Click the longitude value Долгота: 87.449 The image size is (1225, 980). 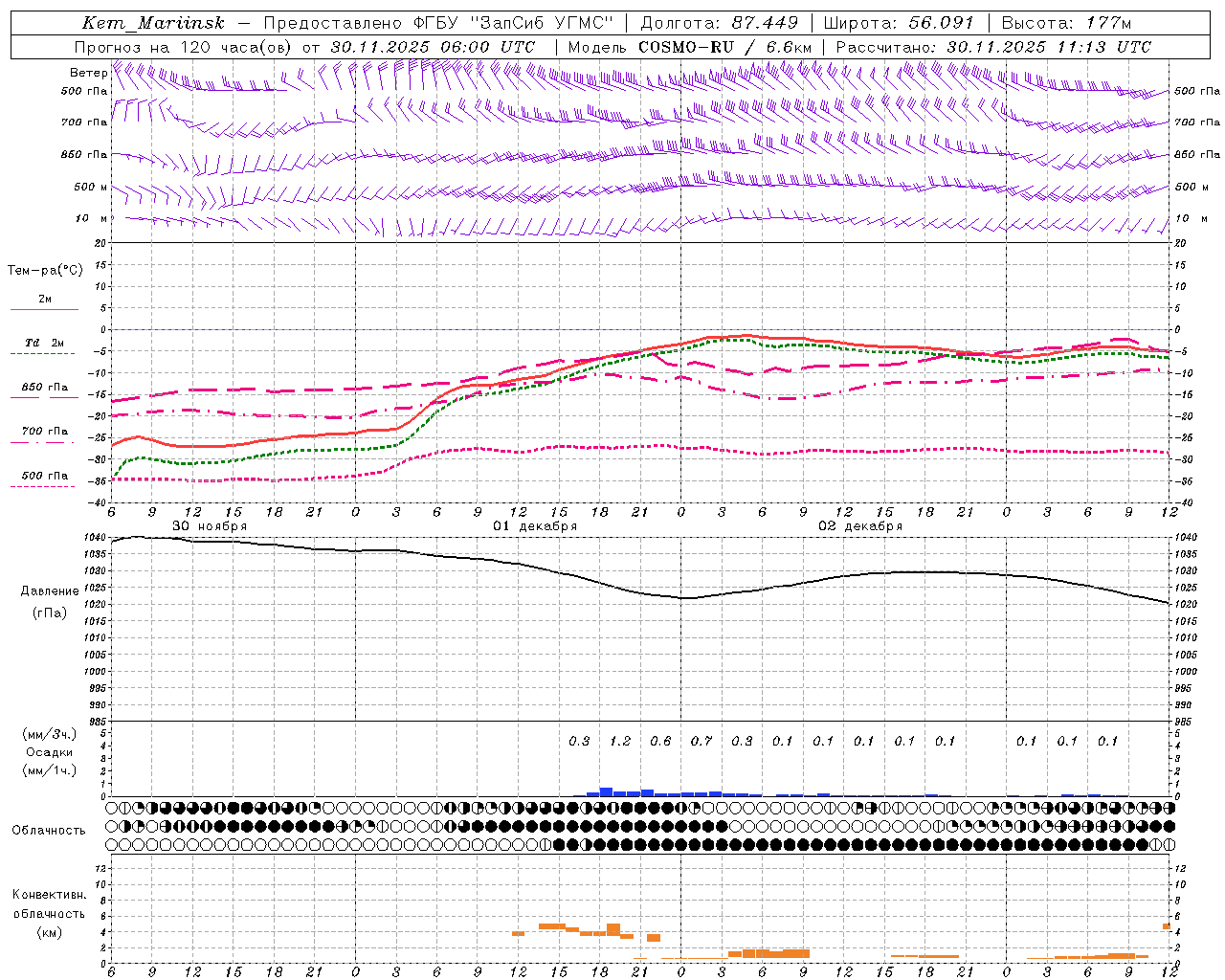[x=719, y=23]
